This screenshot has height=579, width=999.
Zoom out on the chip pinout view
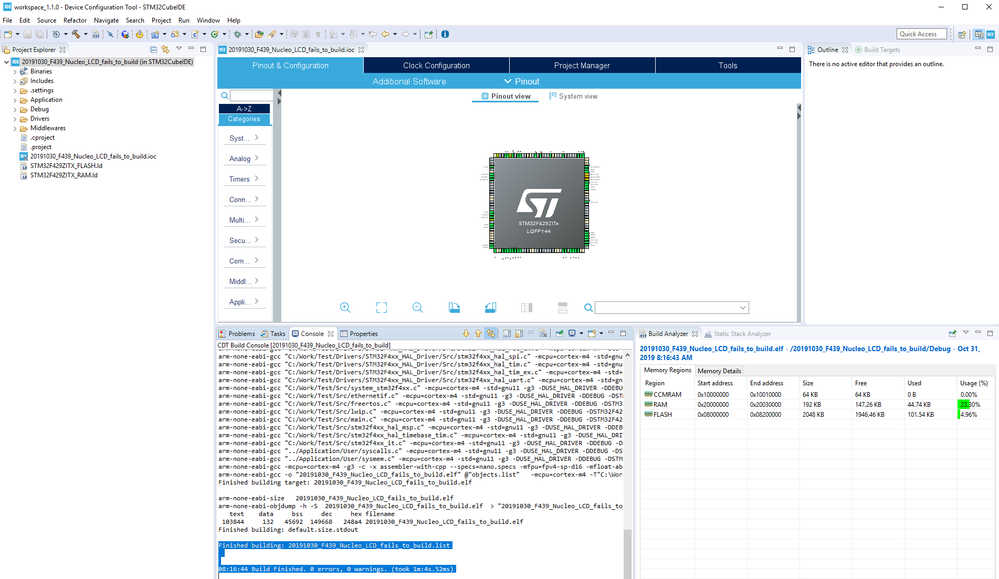click(417, 308)
